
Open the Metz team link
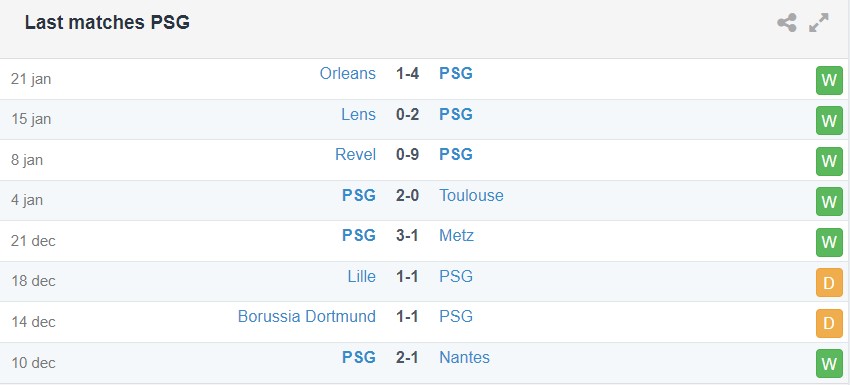click(x=456, y=235)
